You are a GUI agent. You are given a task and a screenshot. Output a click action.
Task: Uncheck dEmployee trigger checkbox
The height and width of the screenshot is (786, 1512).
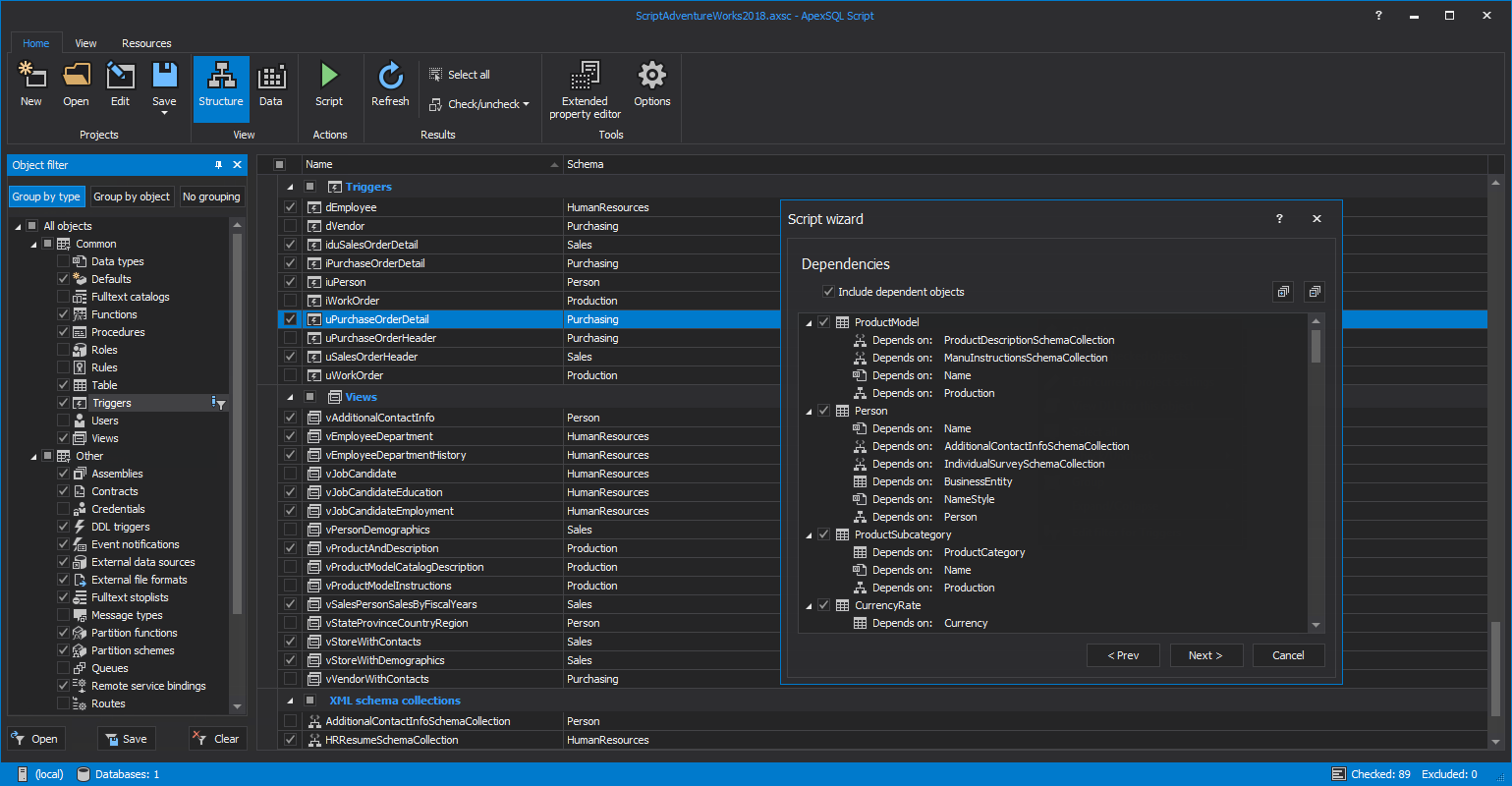pos(290,207)
